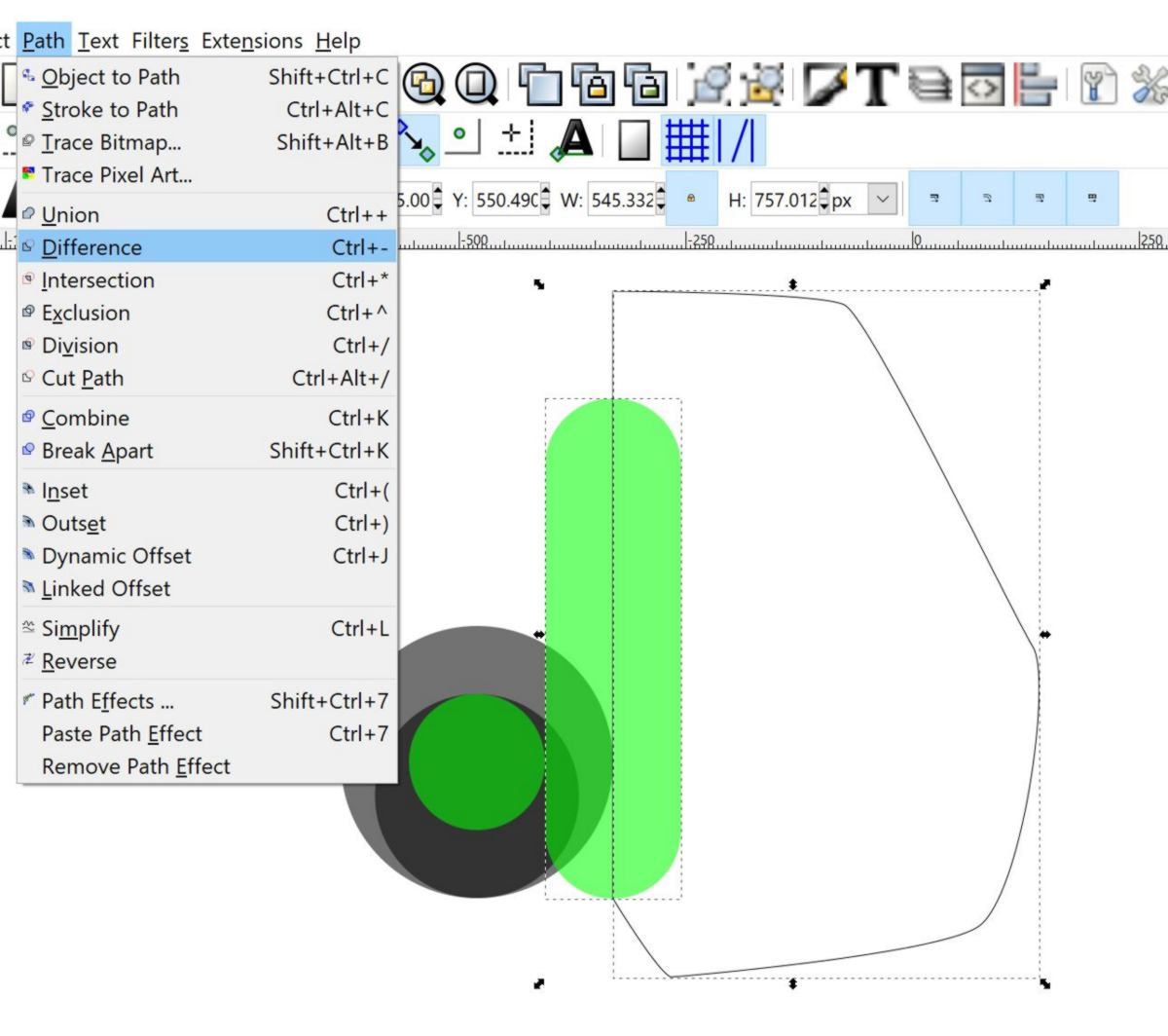Click the Group objects icon
Viewport: 1168px width, 1036px height.
pyautogui.click(x=710, y=85)
